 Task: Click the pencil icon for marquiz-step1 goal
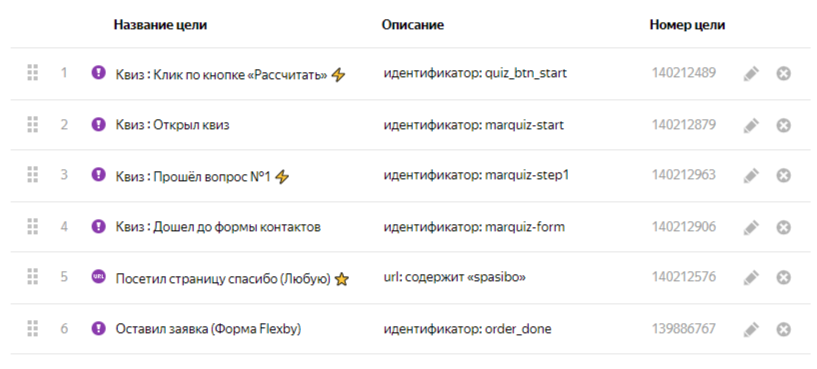click(751, 176)
